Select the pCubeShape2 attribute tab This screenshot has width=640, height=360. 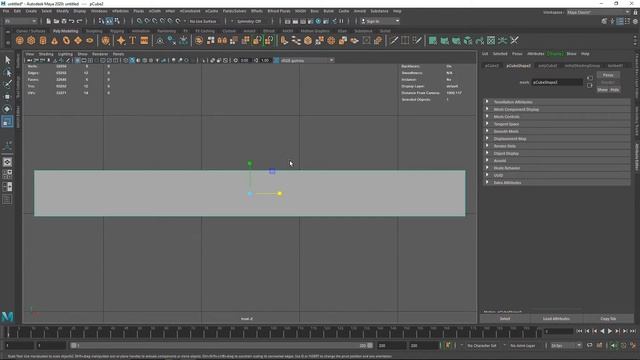[x=518, y=66]
